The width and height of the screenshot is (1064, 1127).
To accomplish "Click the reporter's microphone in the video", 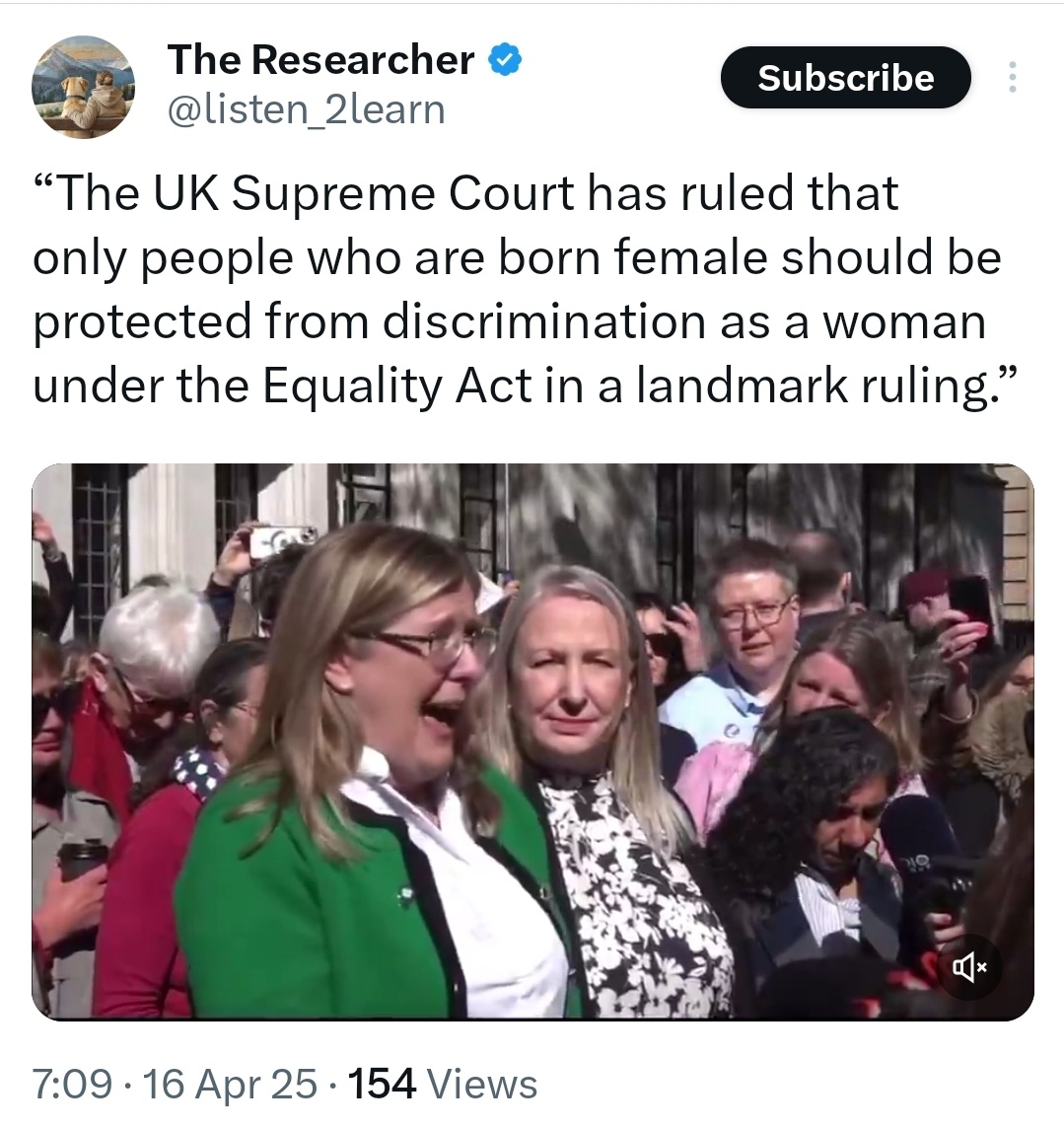I will [x=920, y=848].
